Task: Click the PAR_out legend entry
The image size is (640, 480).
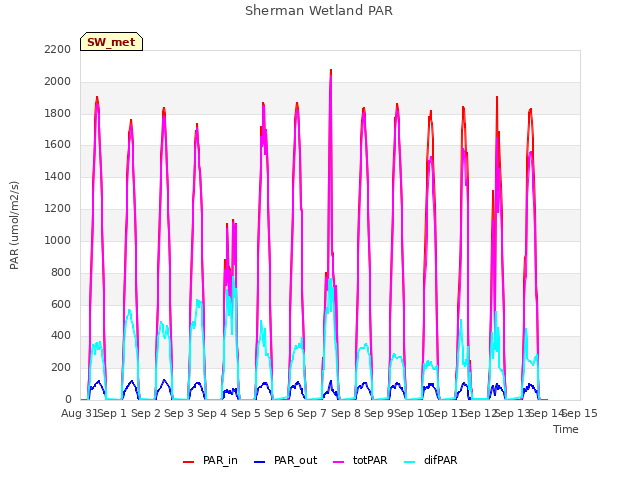Action: pos(285,460)
